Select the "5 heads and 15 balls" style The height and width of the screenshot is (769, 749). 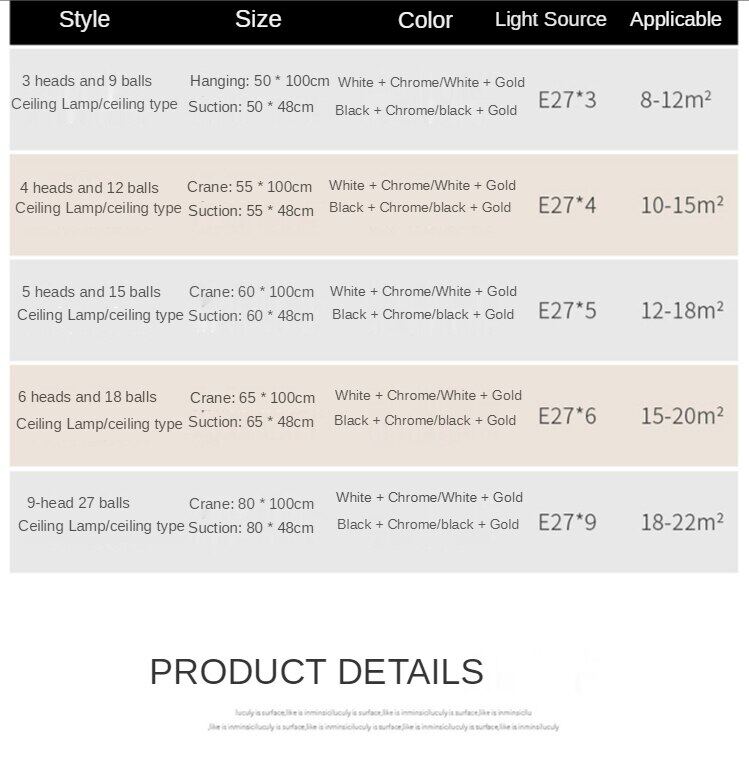point(91,292)
